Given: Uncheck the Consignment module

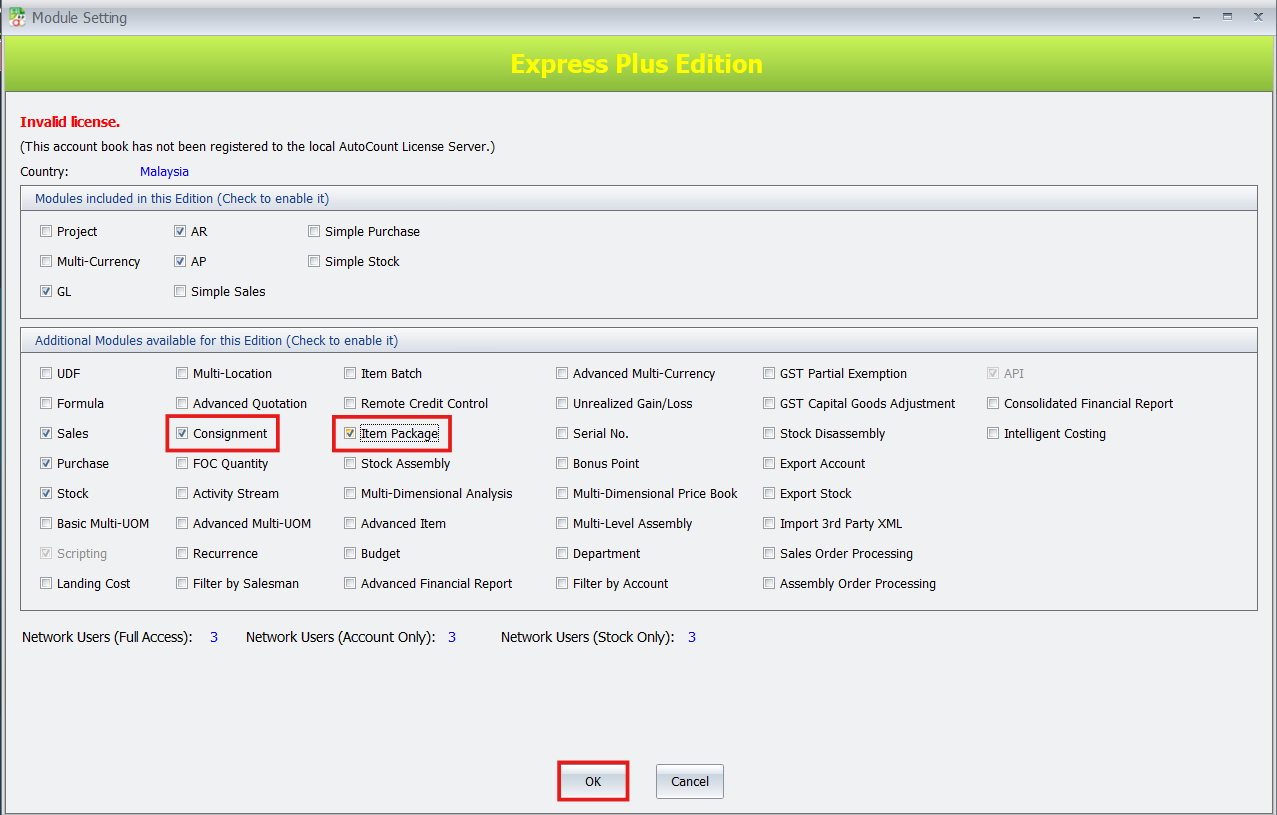Looking at the screenshot, I should click(182, 433).
